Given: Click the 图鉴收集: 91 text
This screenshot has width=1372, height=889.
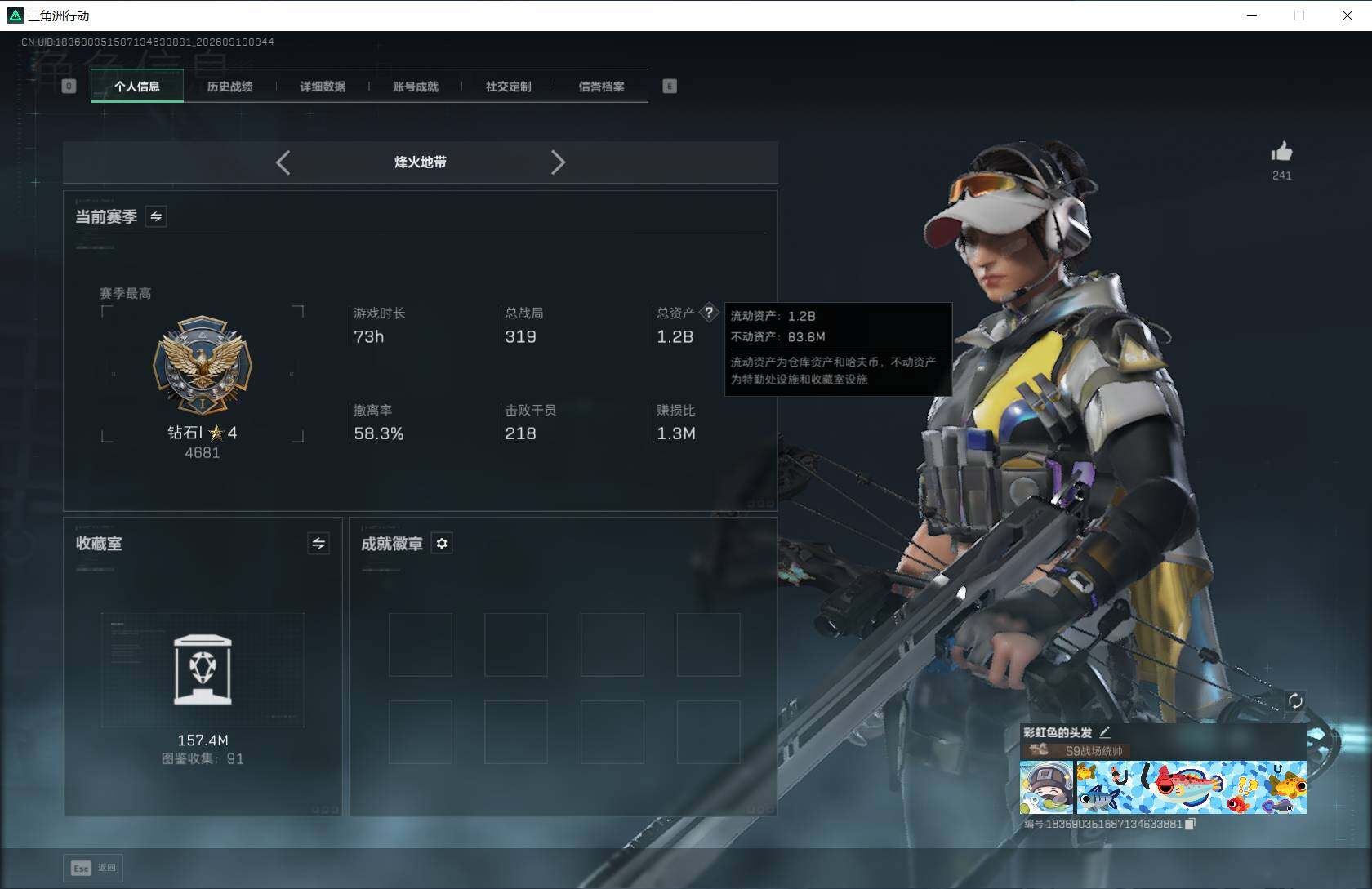Looking at the screenshot, I should click(x=203, y=759).
